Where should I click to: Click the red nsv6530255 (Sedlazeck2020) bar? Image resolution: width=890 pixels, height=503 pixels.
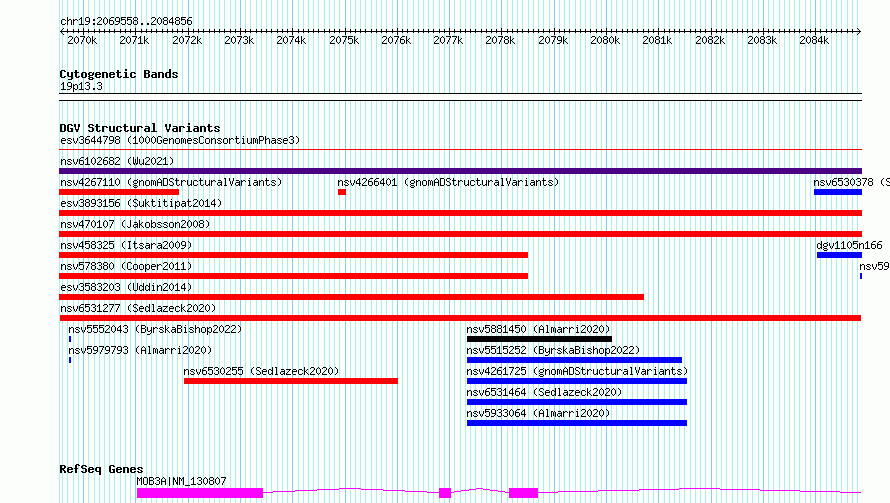[x=291, y=381]
